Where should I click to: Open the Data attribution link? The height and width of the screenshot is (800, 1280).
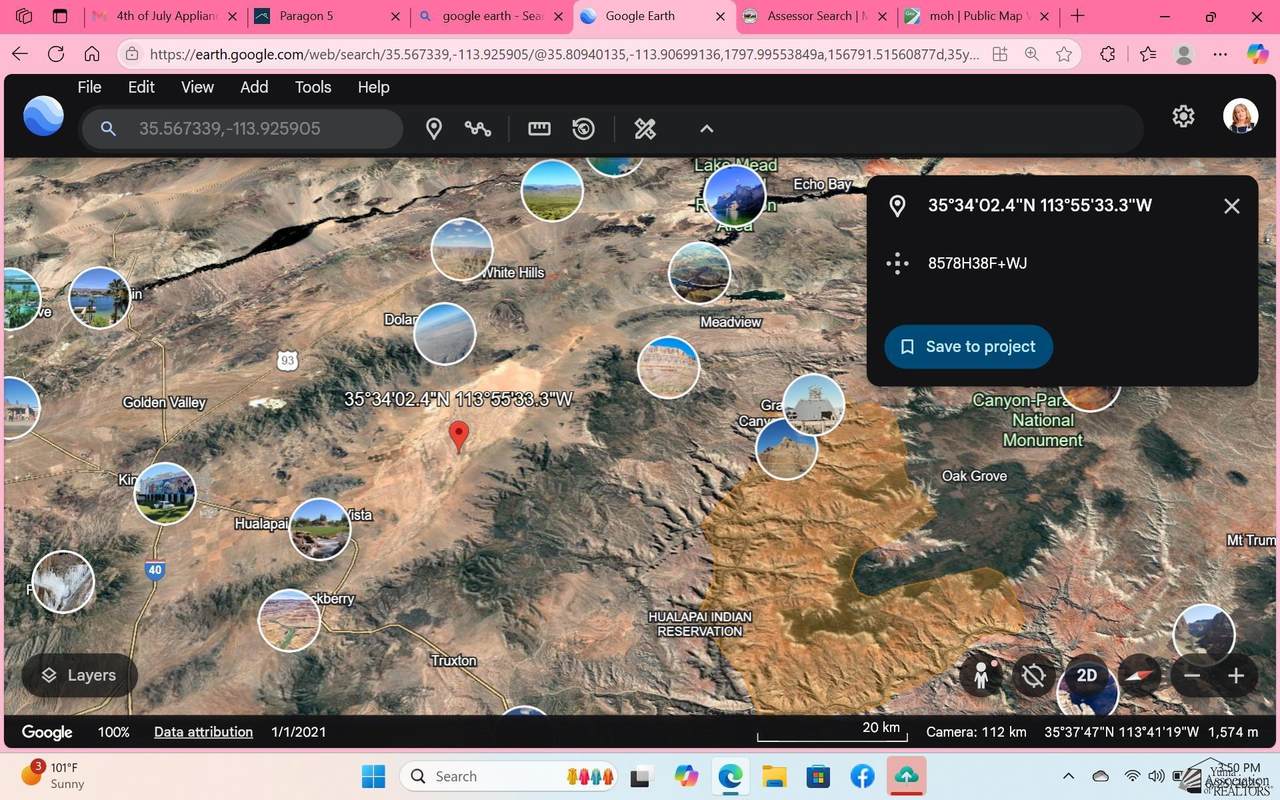(x=203, y=732)
